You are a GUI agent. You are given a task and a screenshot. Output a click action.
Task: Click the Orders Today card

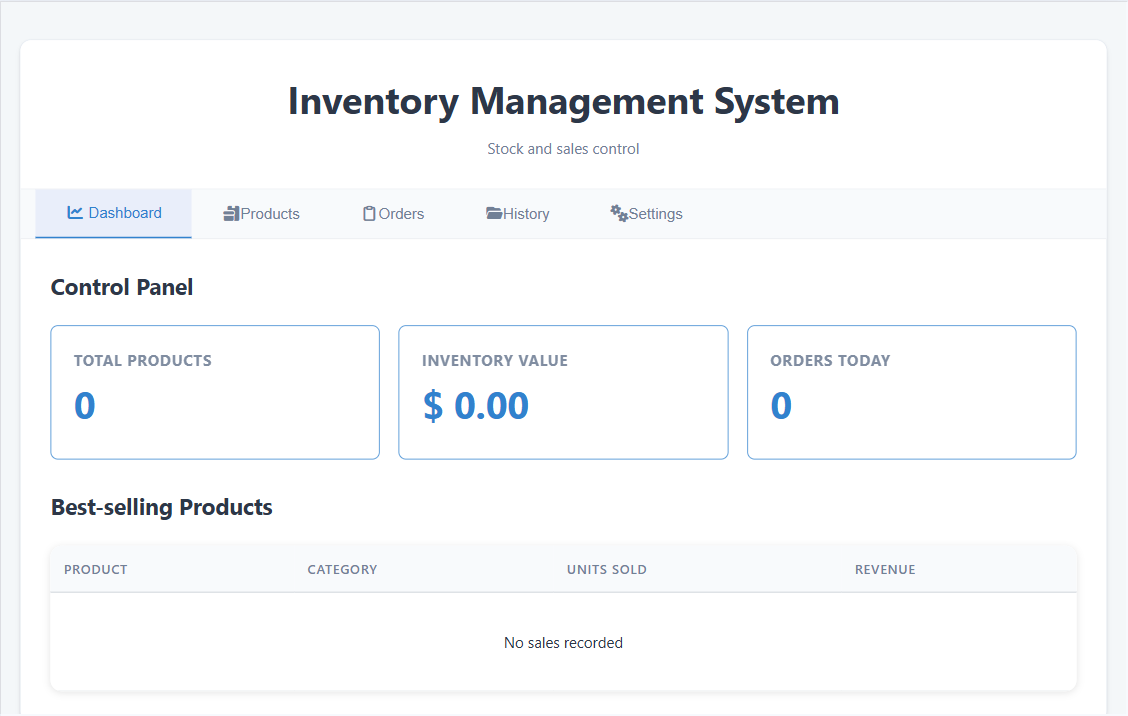tap(911, 391)
